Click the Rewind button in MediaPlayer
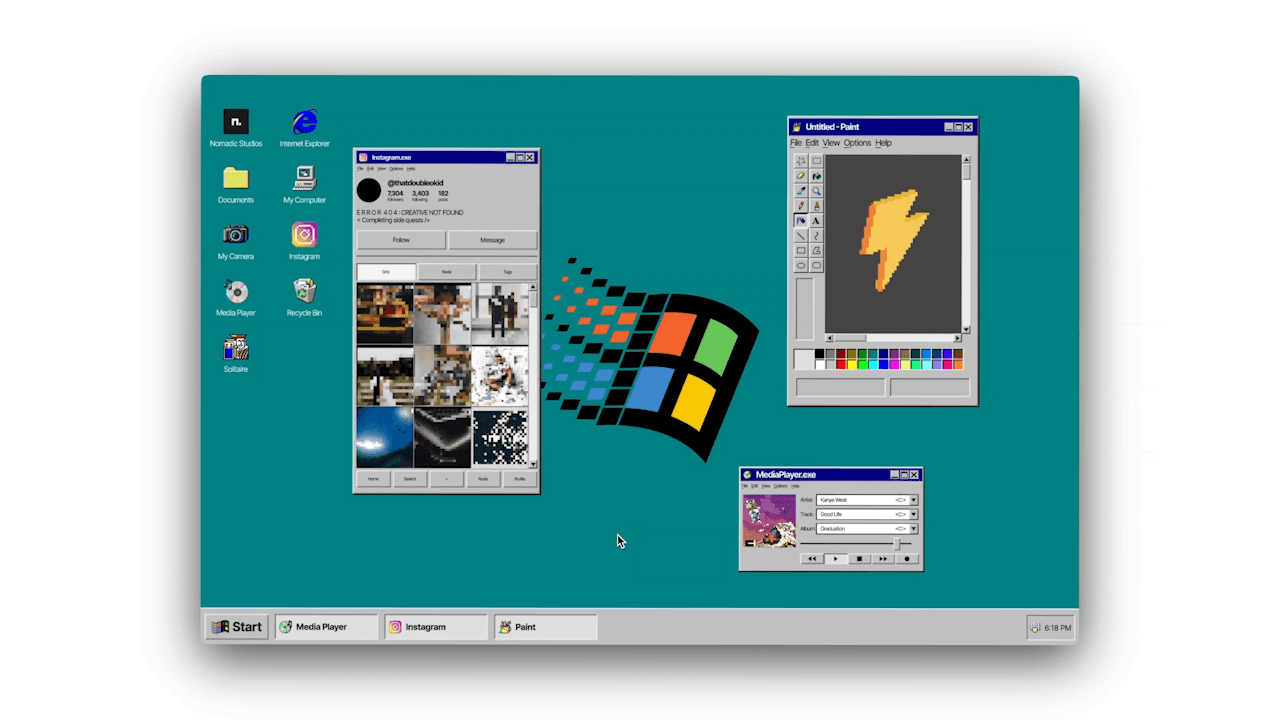The image size is (1280, 720). (x=812, y=559)
